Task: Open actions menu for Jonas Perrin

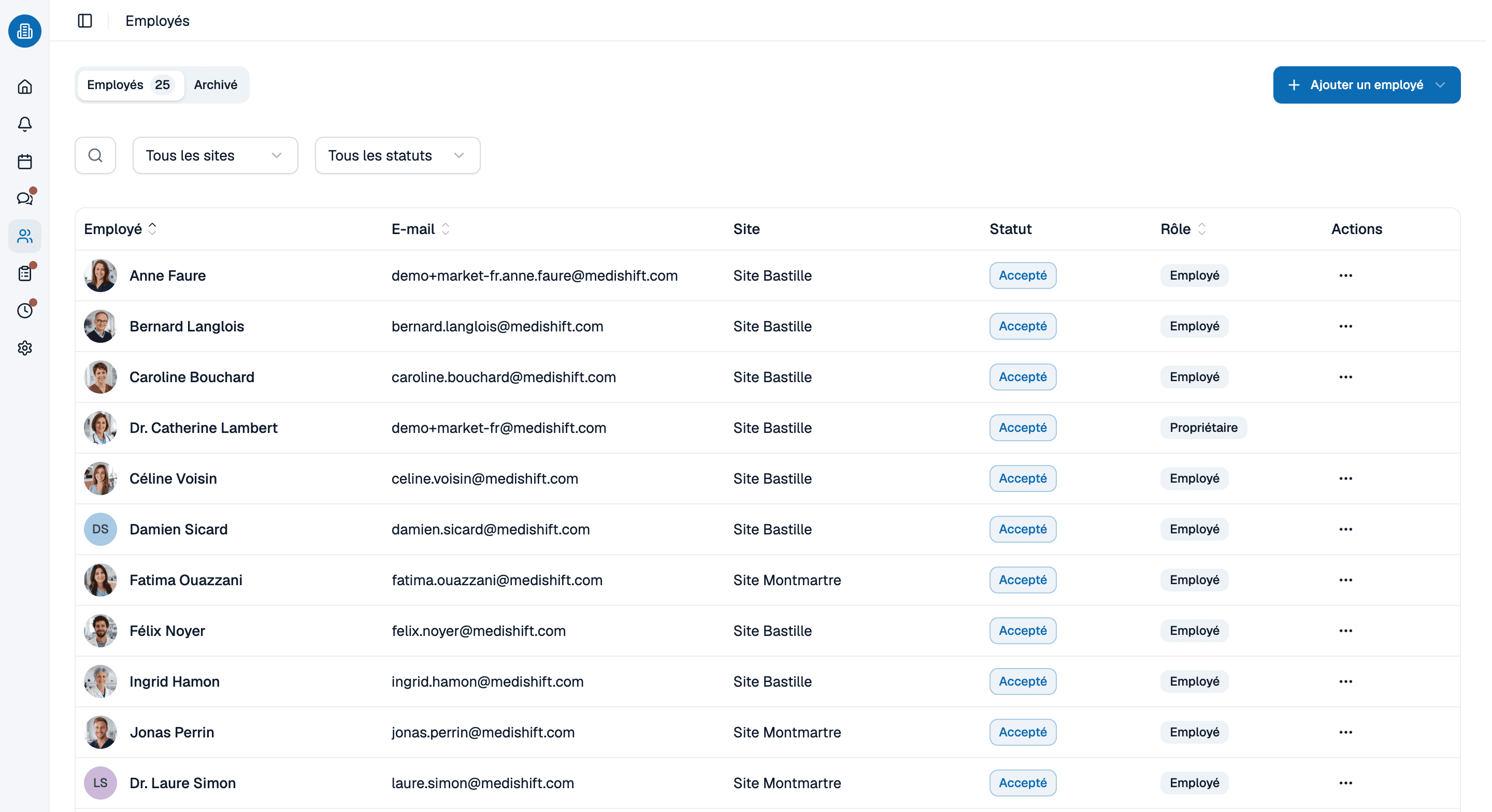Action: (1345, 733)
